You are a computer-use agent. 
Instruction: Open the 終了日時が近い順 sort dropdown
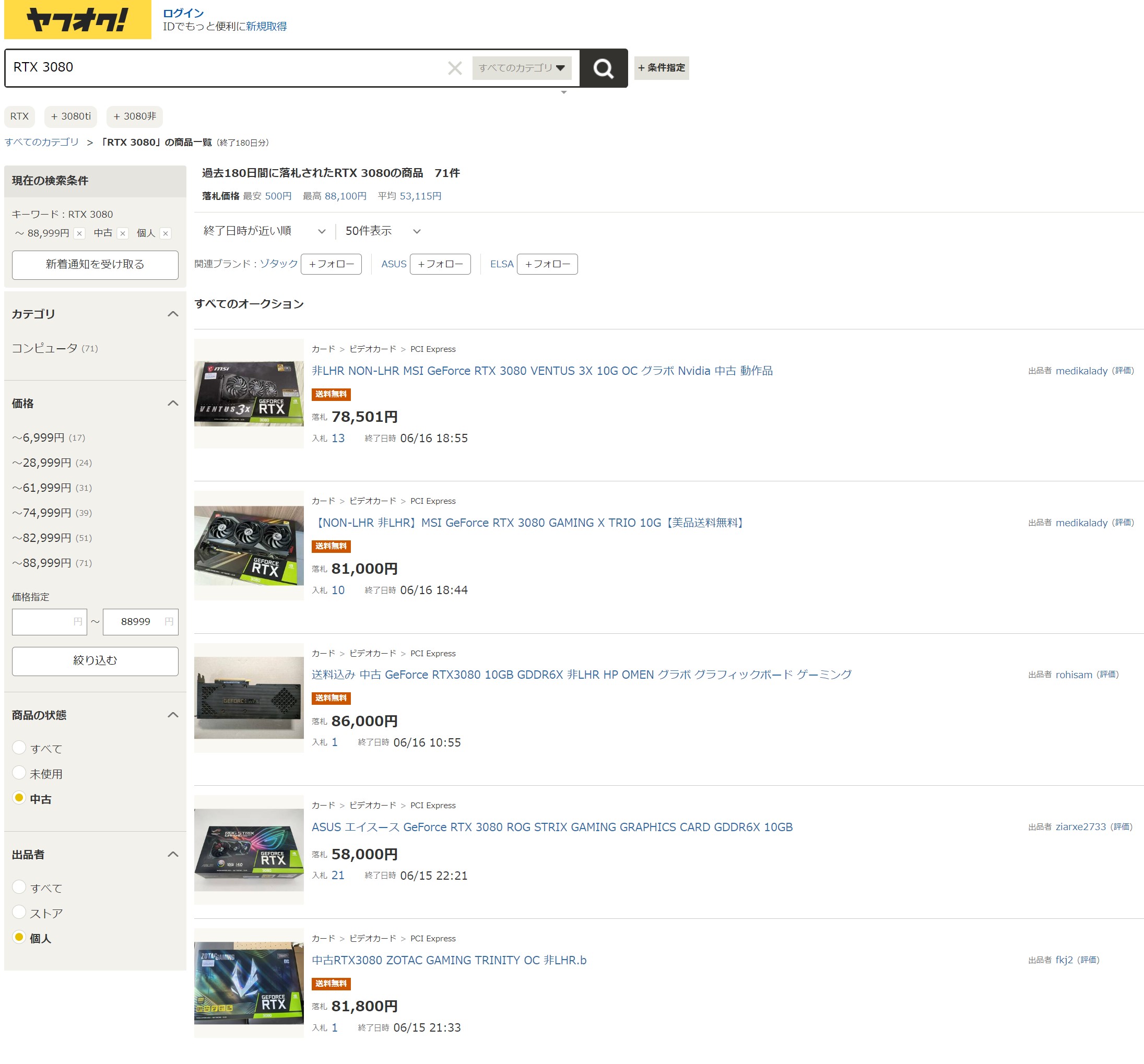(264, 231)
